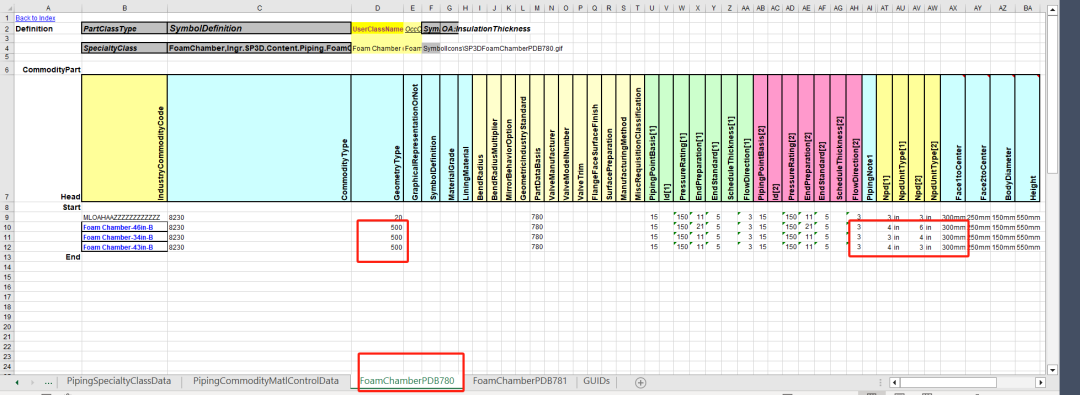Screen dimensions: 1080x395
Task: Open the PipingCommodityMatlControlData sheet tab
Action: (x=266, y=381)
